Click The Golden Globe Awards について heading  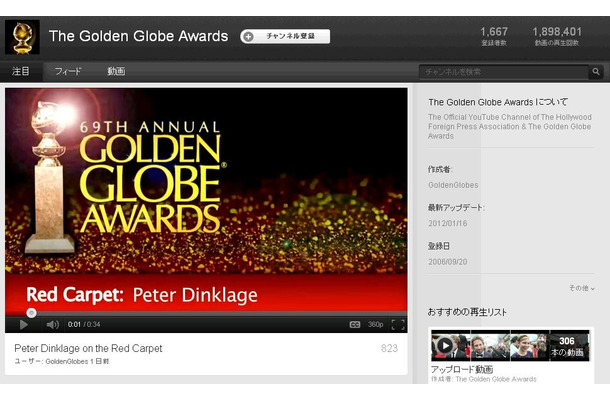pyautogui.click(x=498, y=102)
